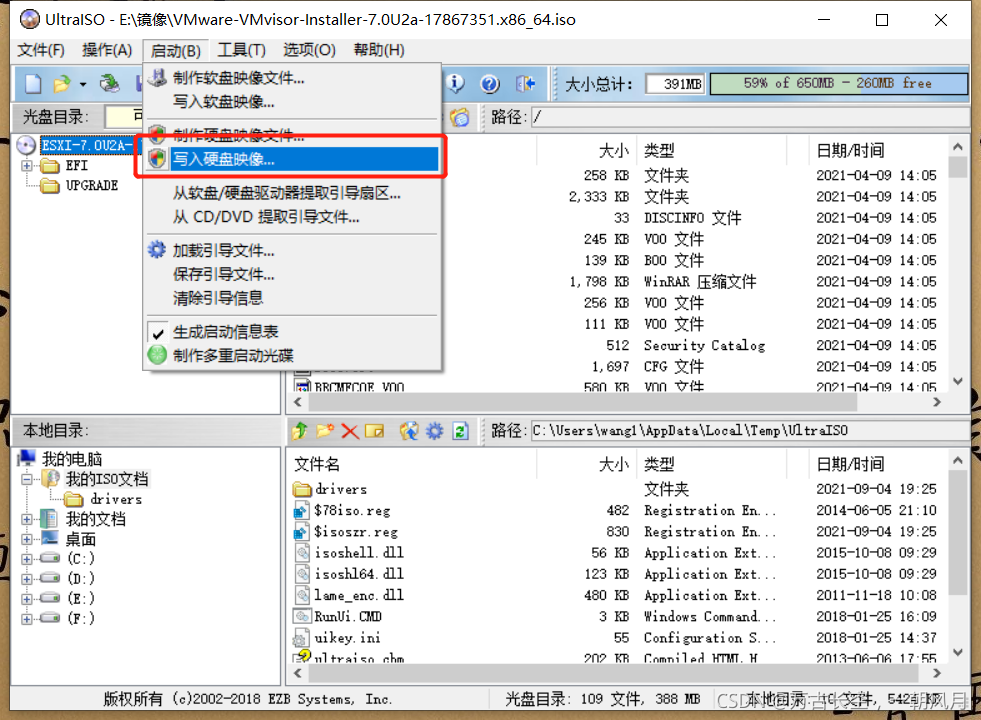Choose 清除引导信息 menu entry
981x720 pixels.
click(x=218, y=298)
